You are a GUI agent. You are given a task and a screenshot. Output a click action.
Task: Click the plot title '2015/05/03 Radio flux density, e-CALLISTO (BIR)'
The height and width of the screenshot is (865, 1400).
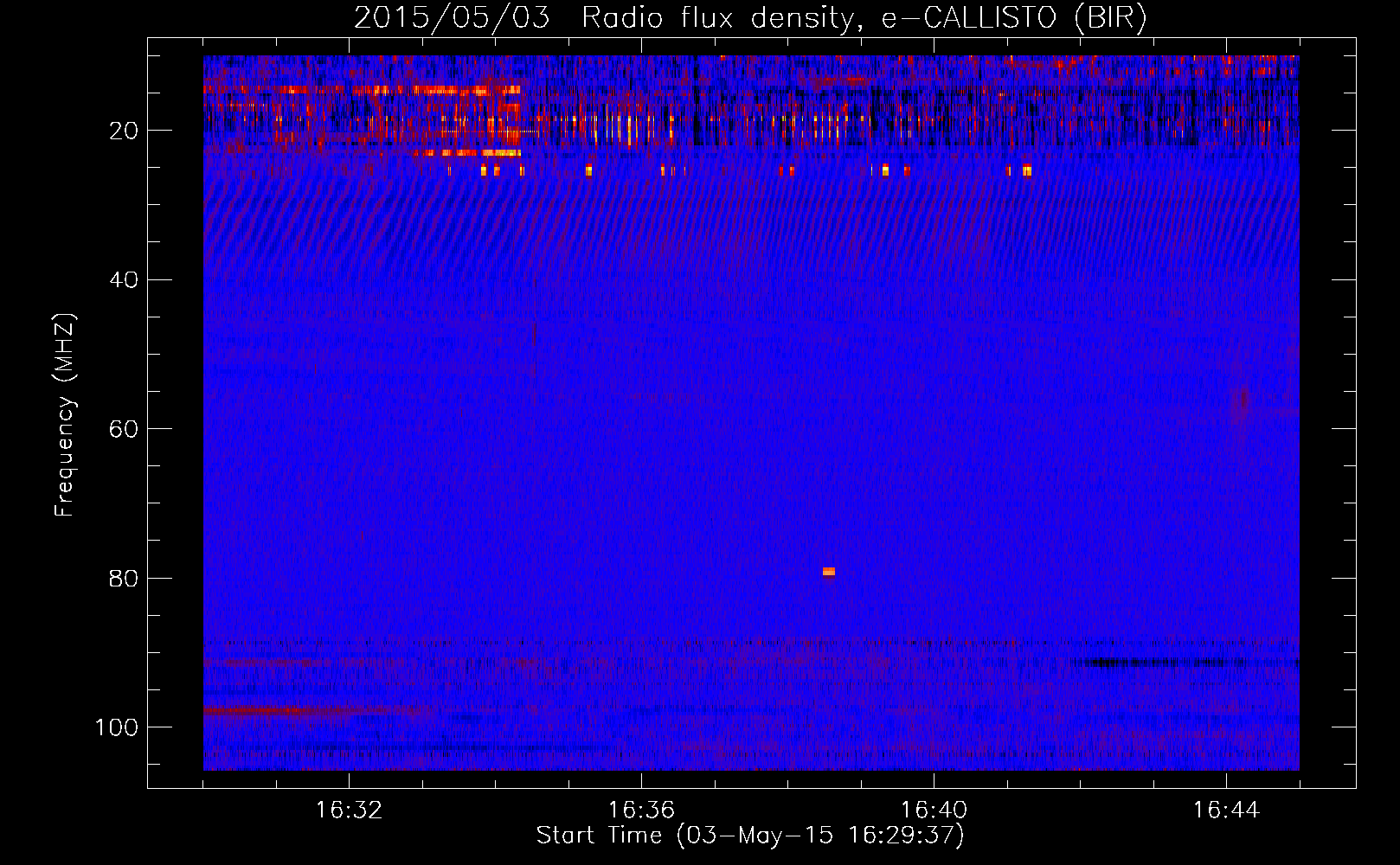tap(750, 18)
